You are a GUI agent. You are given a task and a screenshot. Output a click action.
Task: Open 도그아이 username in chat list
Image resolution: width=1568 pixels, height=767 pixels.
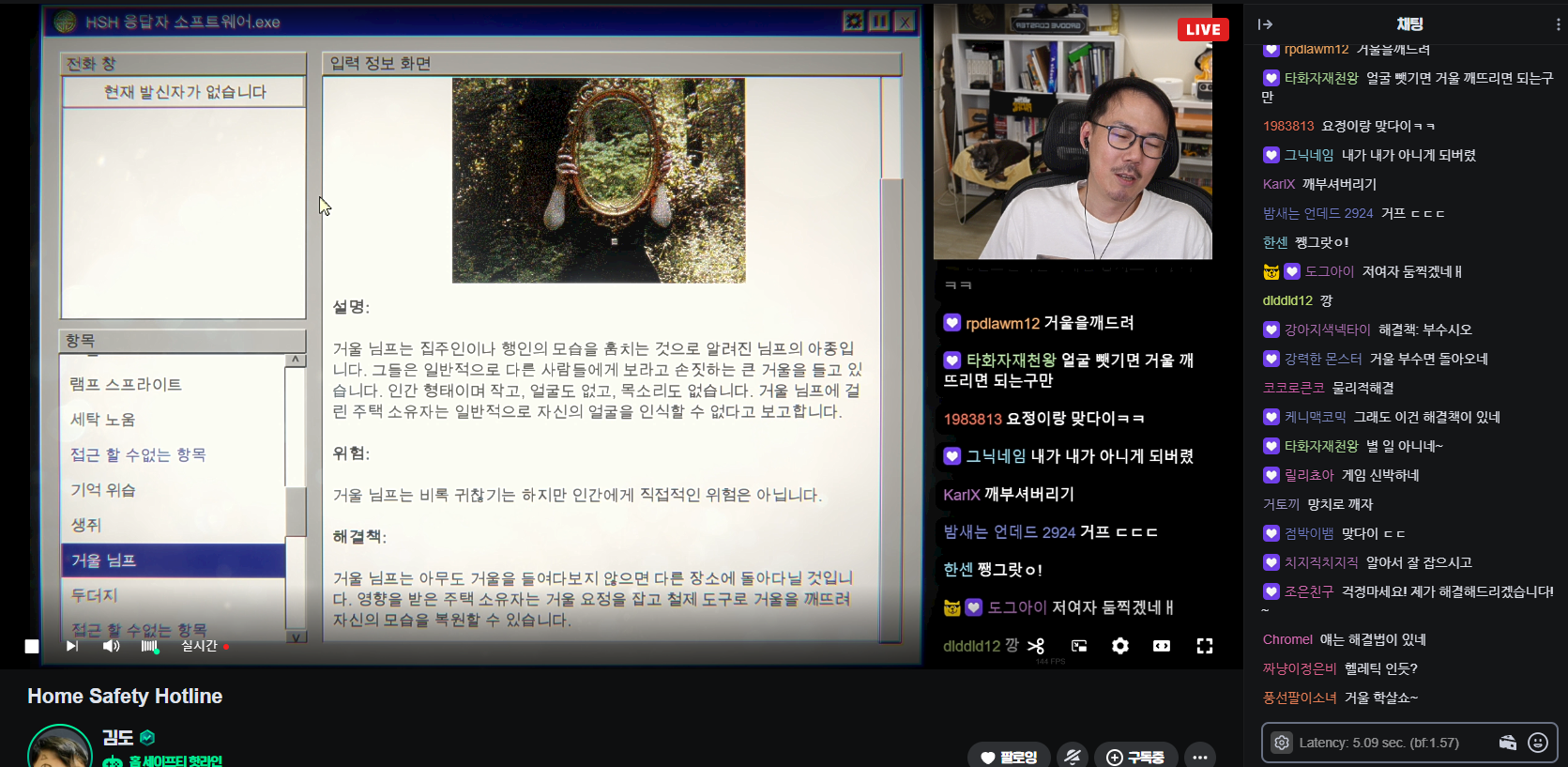coord(1330,271)
